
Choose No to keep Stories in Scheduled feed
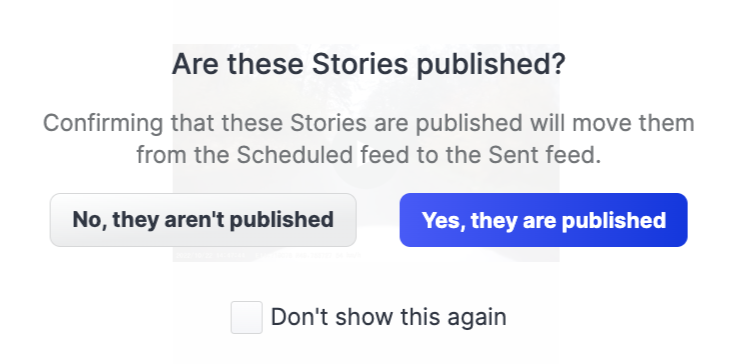point(203,220)
